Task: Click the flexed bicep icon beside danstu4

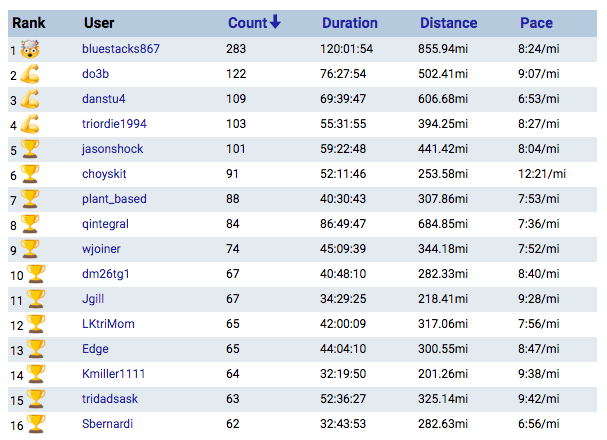Action: (x=29, y=98)
